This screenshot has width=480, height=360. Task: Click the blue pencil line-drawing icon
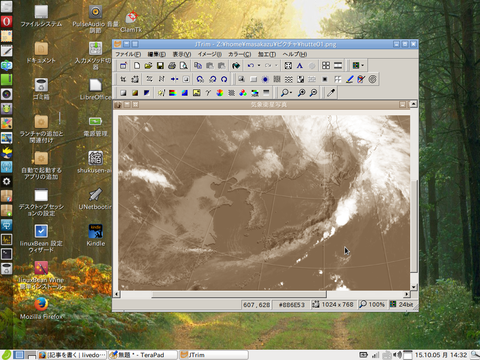click(x=349, y=79)
